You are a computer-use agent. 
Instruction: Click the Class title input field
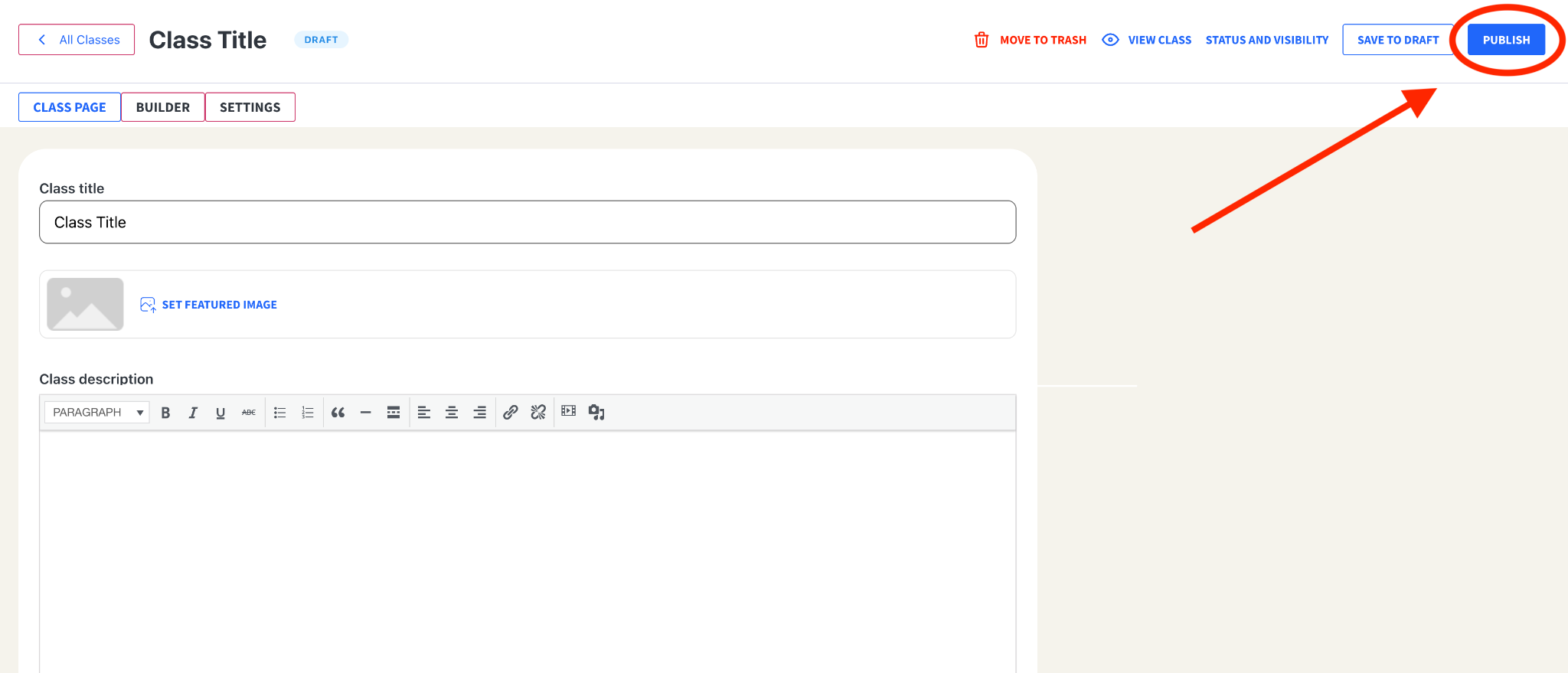click(528, 222)
